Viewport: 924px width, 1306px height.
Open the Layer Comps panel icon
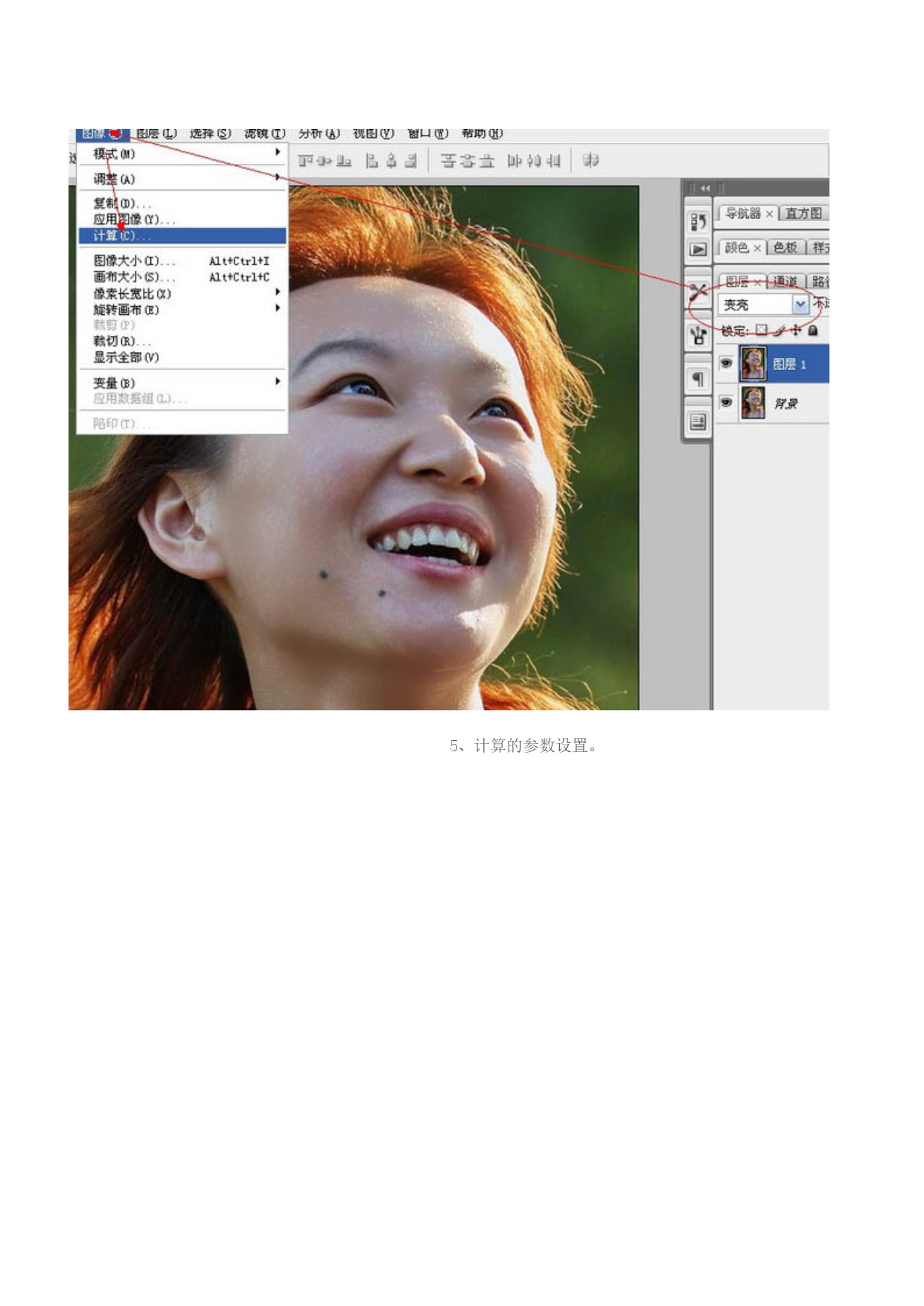click(x=698, y=422)
